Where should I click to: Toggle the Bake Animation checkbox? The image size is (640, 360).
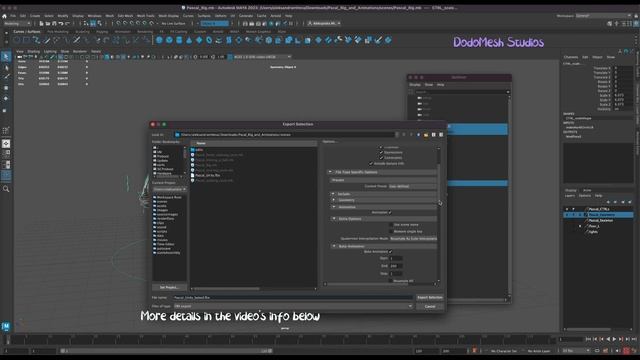(x=390, y=251)
